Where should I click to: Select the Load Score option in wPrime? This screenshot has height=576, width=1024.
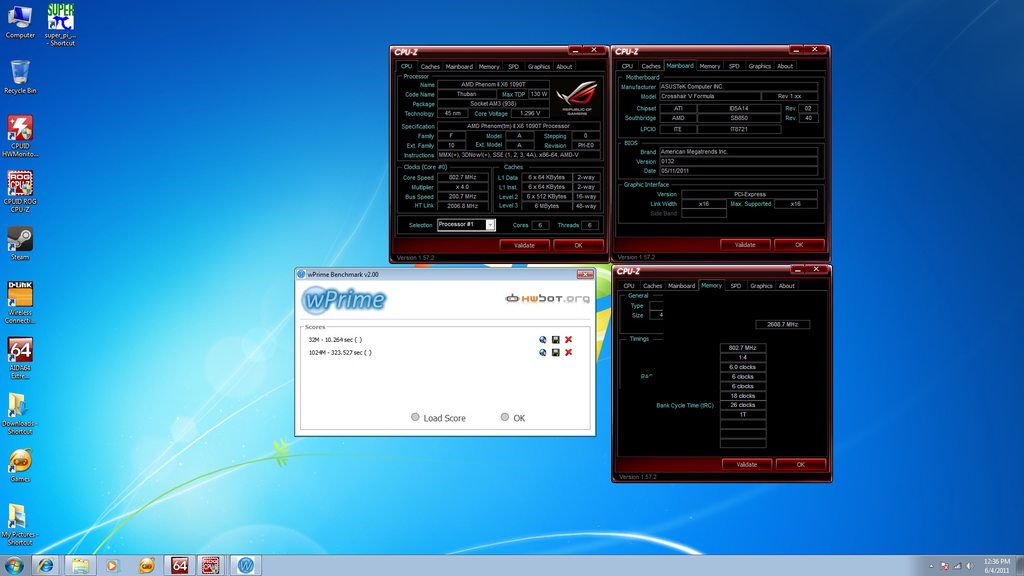438,418
